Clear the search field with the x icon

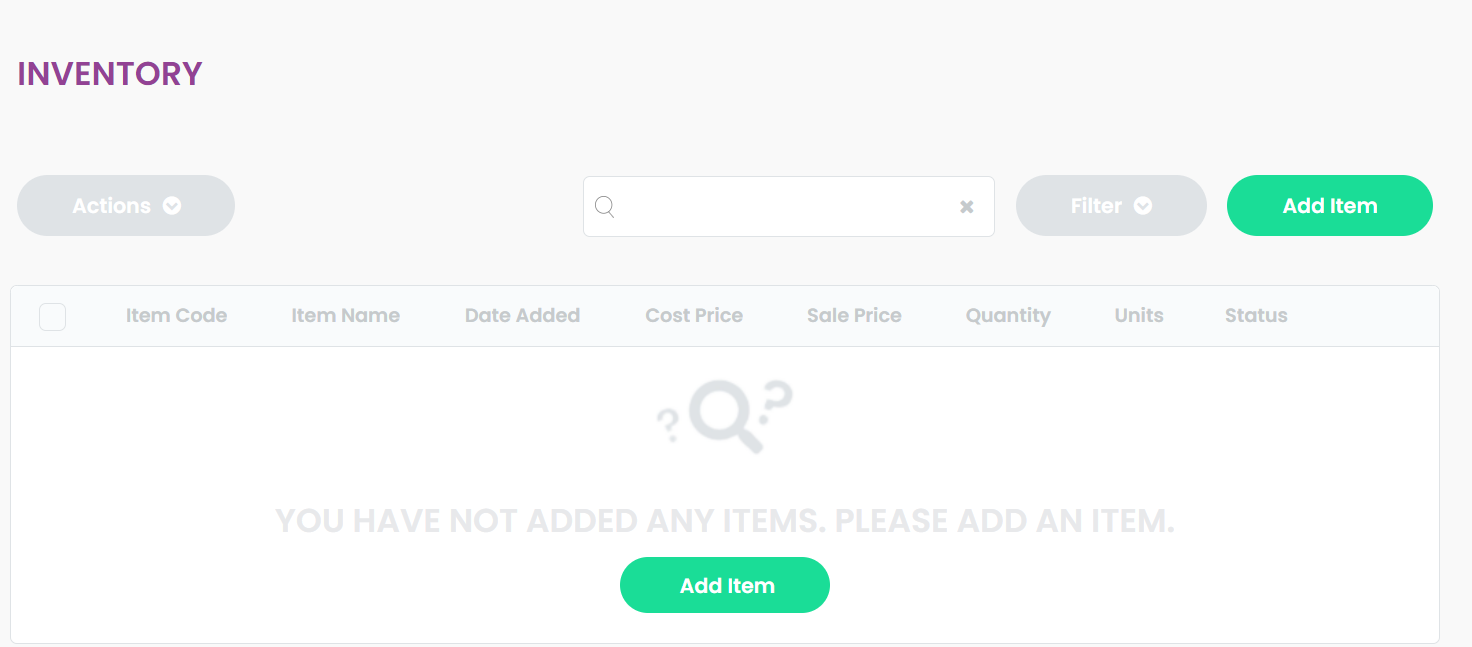tap(967, 207)
